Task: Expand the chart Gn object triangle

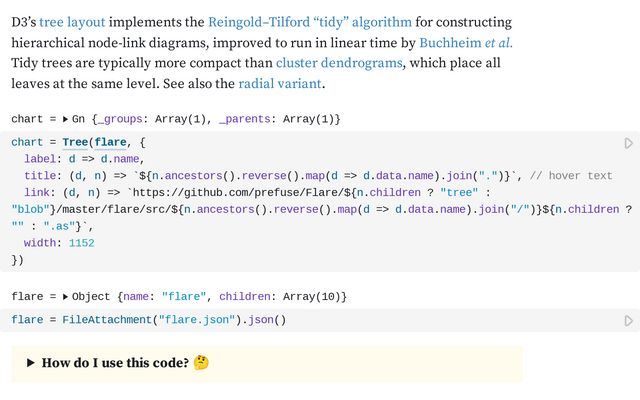Action: click(x=65, y=119)
